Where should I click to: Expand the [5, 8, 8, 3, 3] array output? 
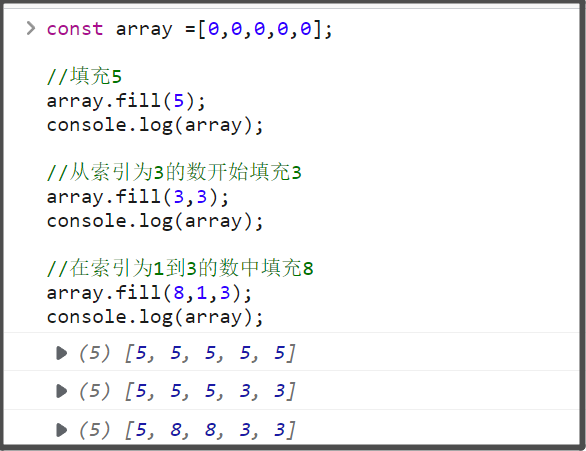click(61, 430)
